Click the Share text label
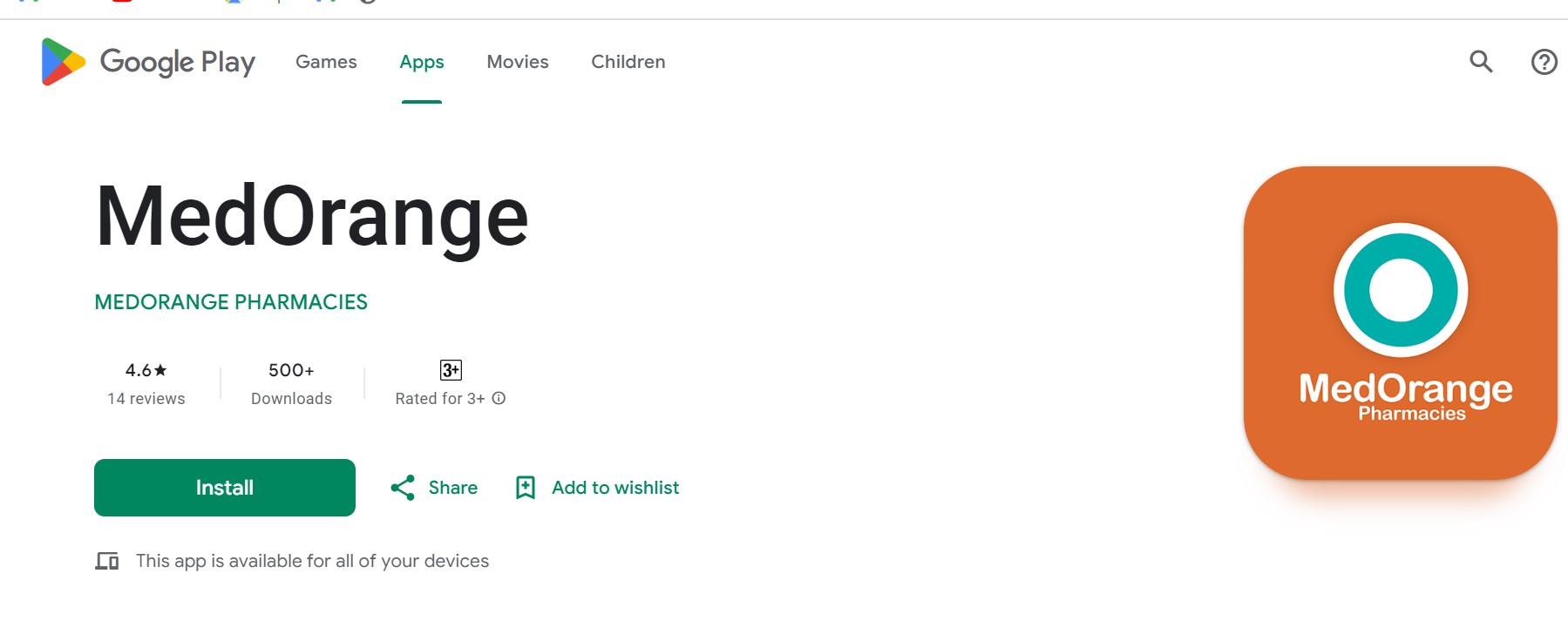 (x=453, y=488)
